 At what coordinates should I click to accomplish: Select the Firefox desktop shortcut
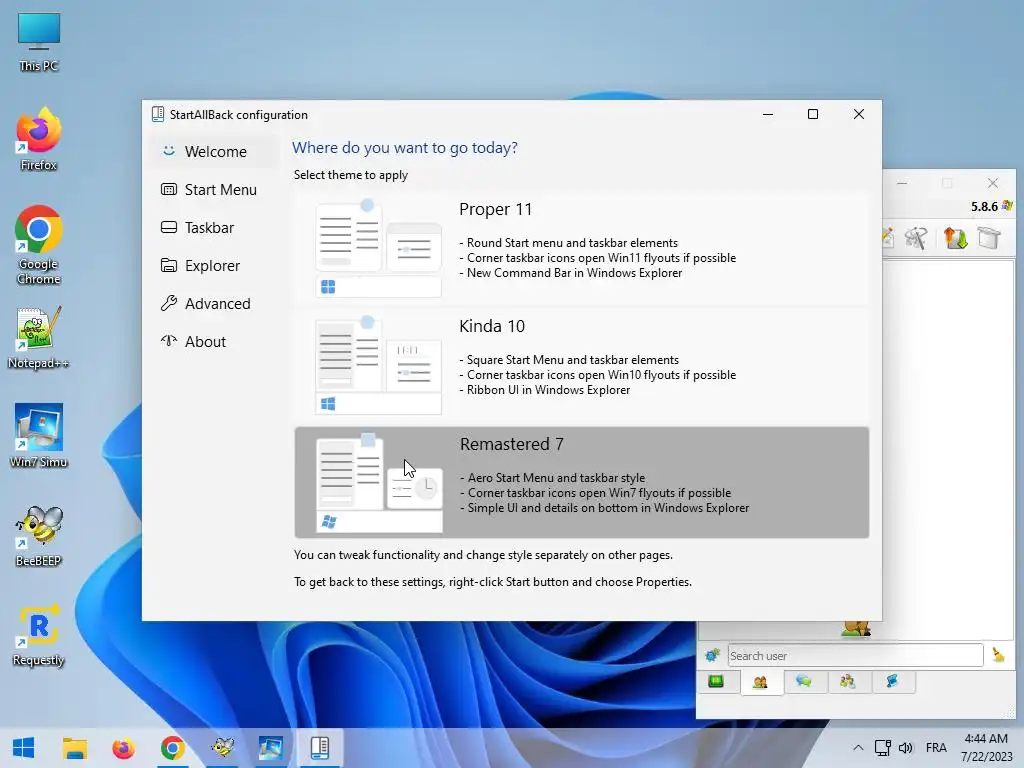(x=39, y=139)
